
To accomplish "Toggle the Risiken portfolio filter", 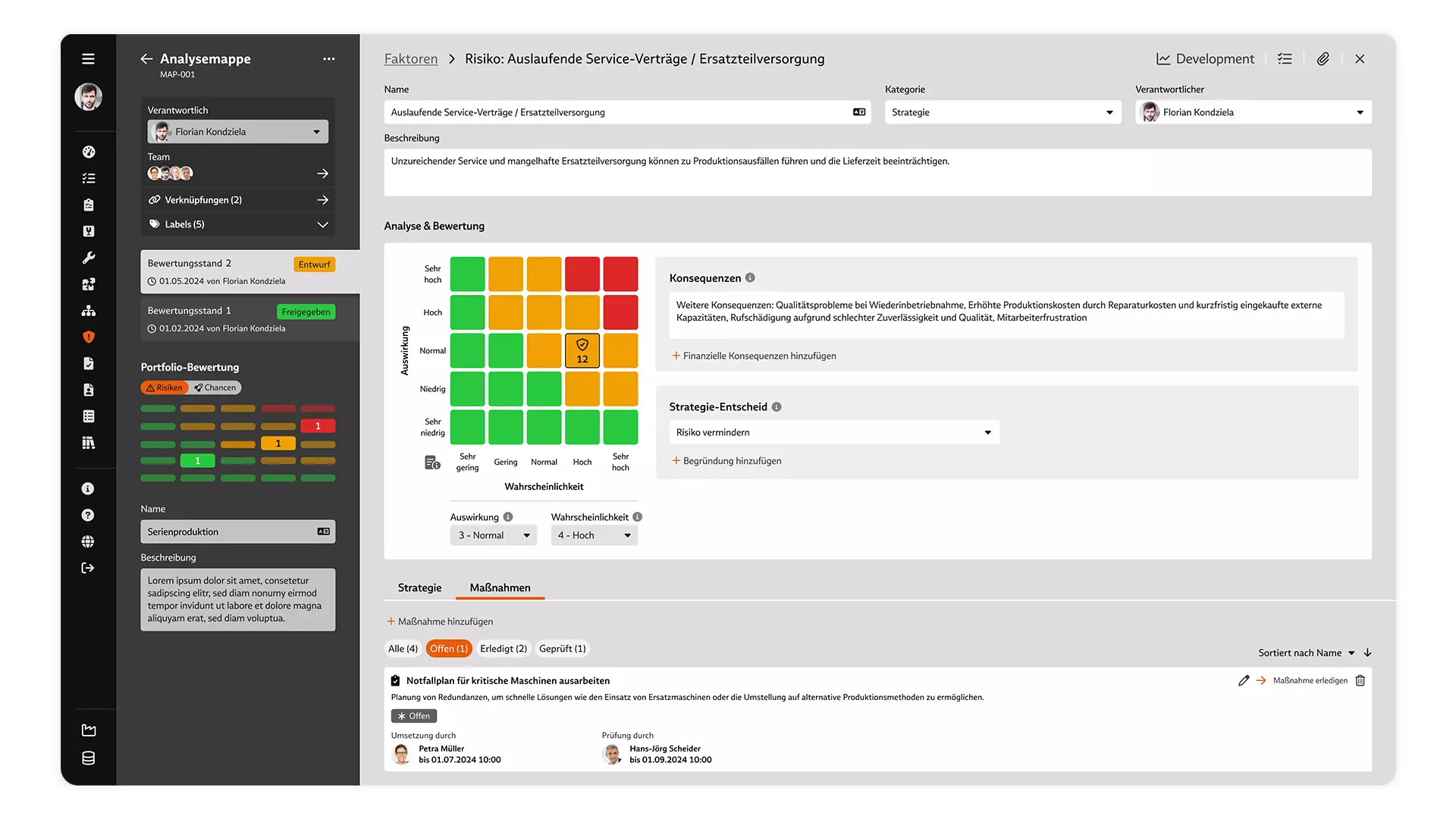I will point(165,388).
